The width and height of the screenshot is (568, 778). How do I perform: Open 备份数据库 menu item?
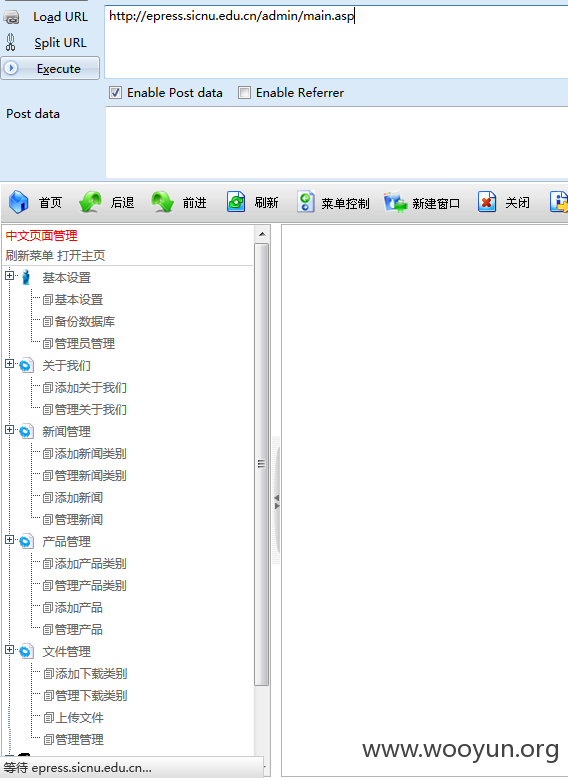85,322
